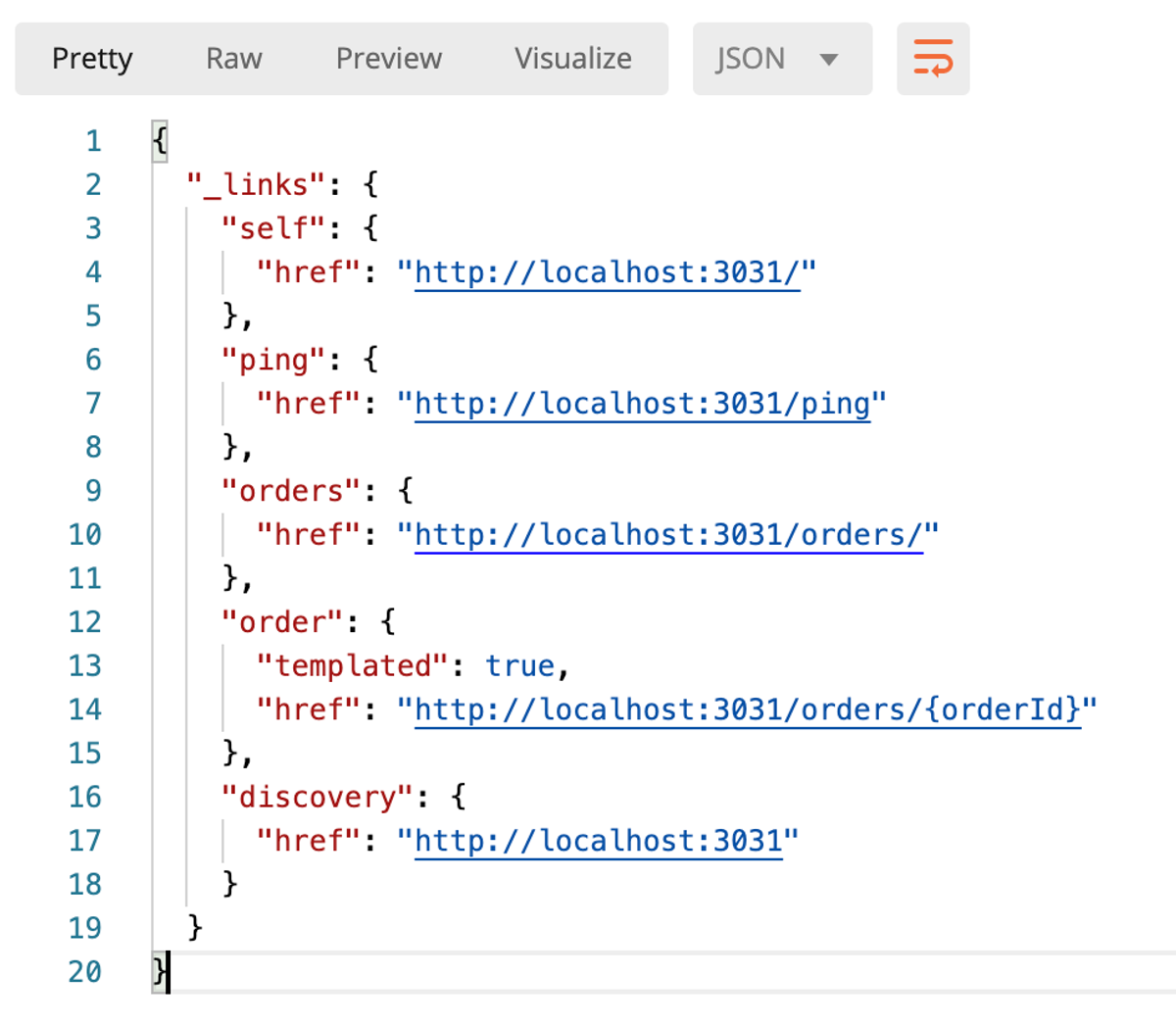Open the Visualize tab

point(573,59)
